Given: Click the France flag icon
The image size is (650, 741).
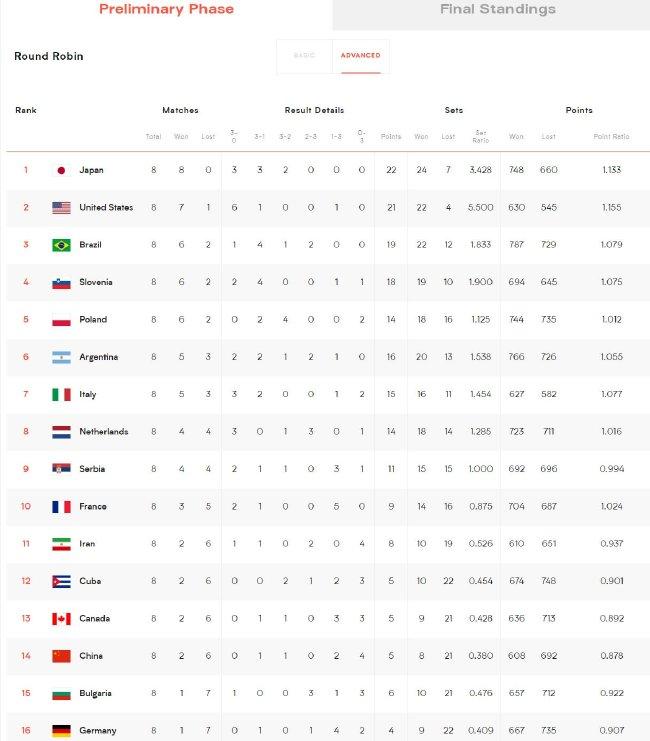Looking at the screenshot, I should pyautogui.click(x=61, y=507).
